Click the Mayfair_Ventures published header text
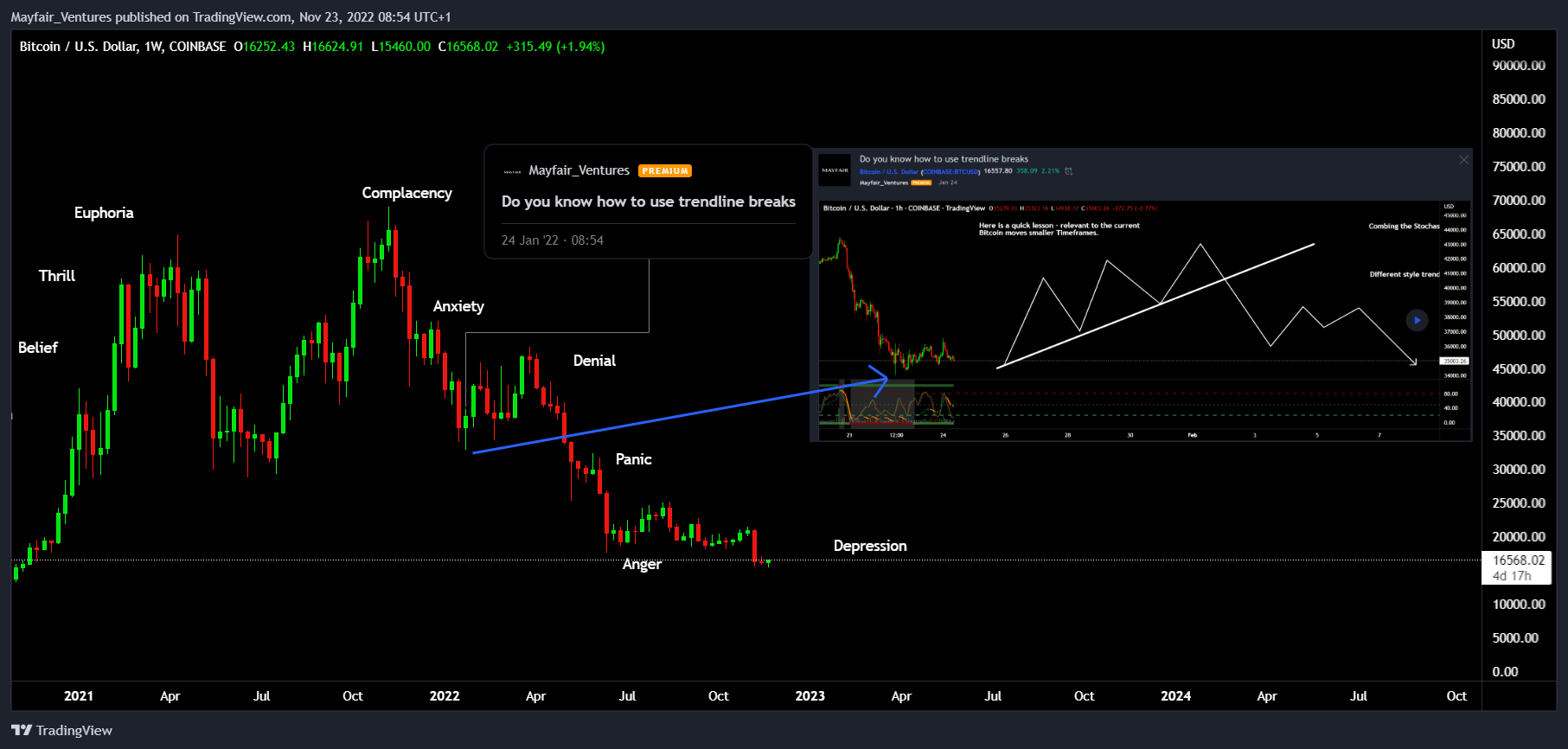 coord(231,17)
